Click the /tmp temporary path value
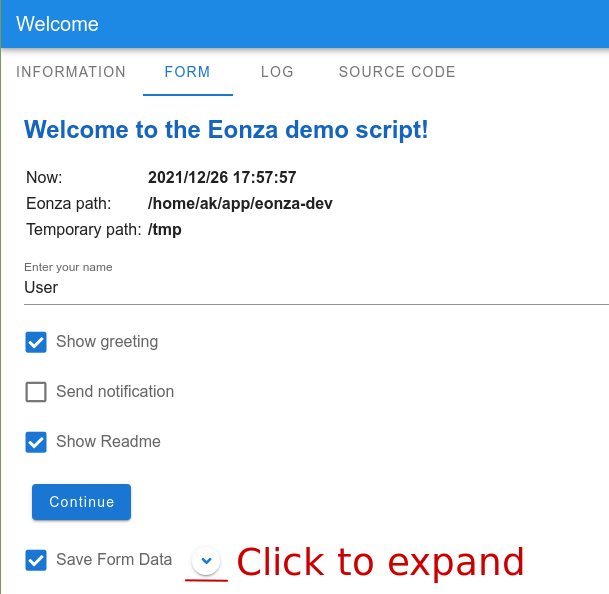Screen dimensions: 609x594 point(164,230)
